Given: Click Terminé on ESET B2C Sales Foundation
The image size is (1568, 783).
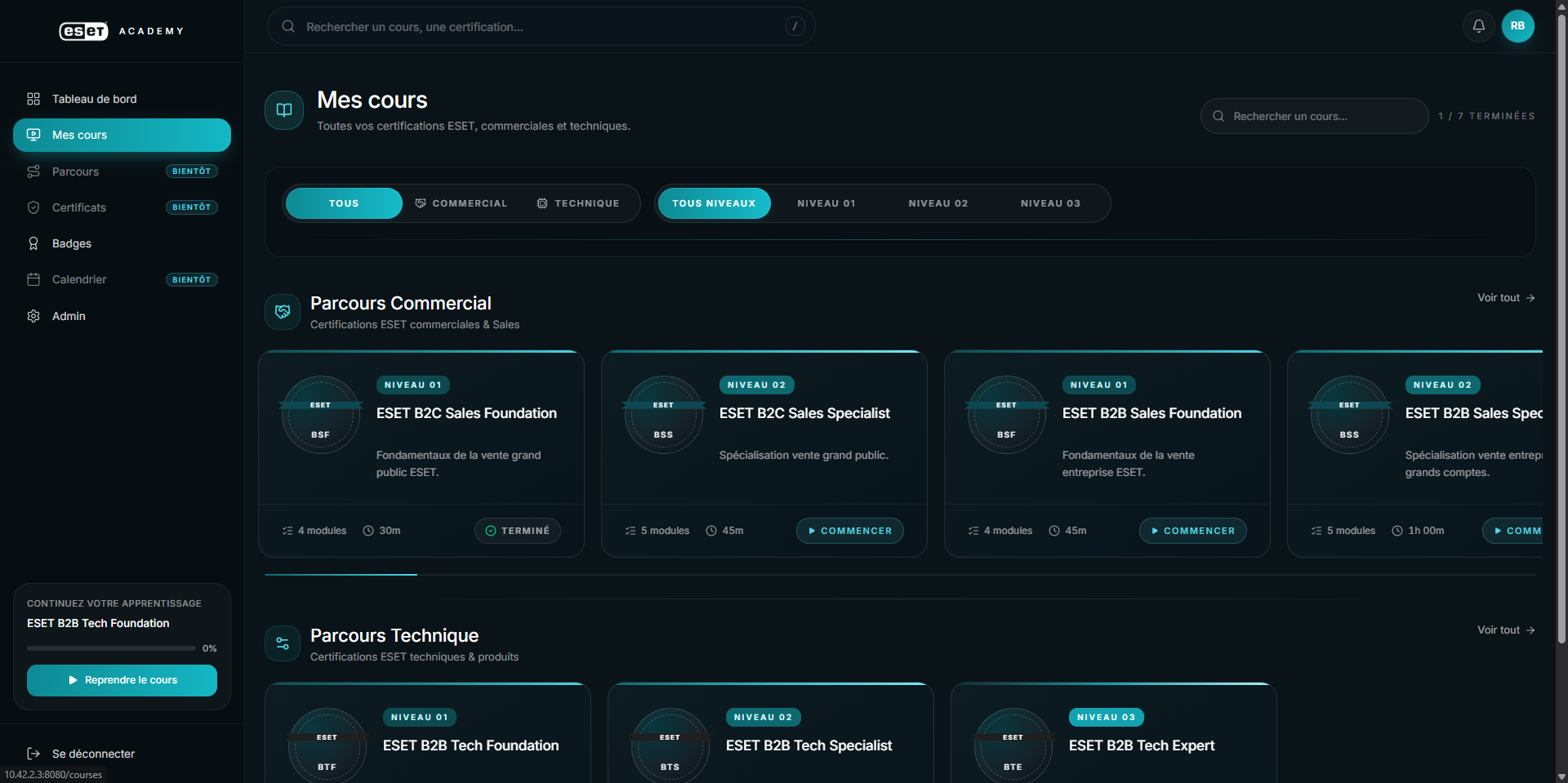Looking at the screenshot, I should tap(518, 531).
